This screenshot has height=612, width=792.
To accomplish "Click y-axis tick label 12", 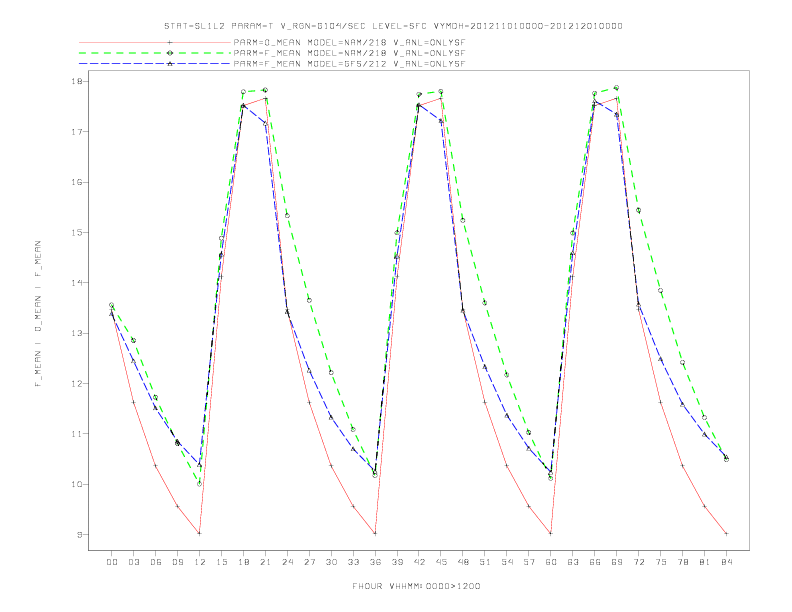I will [x=77, y=384].
